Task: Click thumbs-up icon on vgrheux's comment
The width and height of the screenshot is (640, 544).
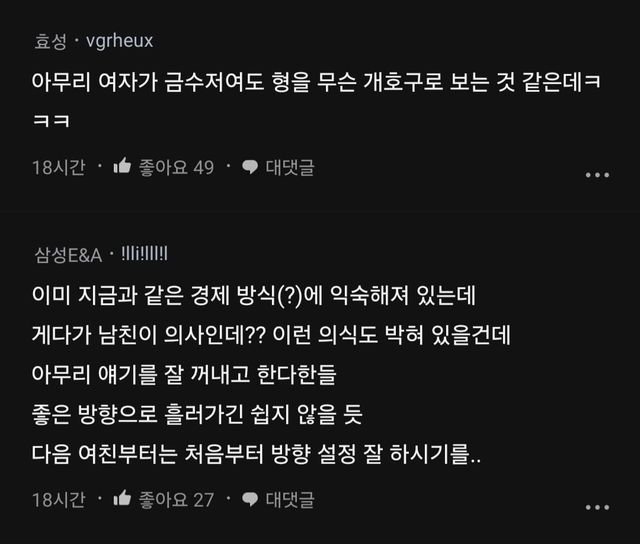Action: [123, 167]
